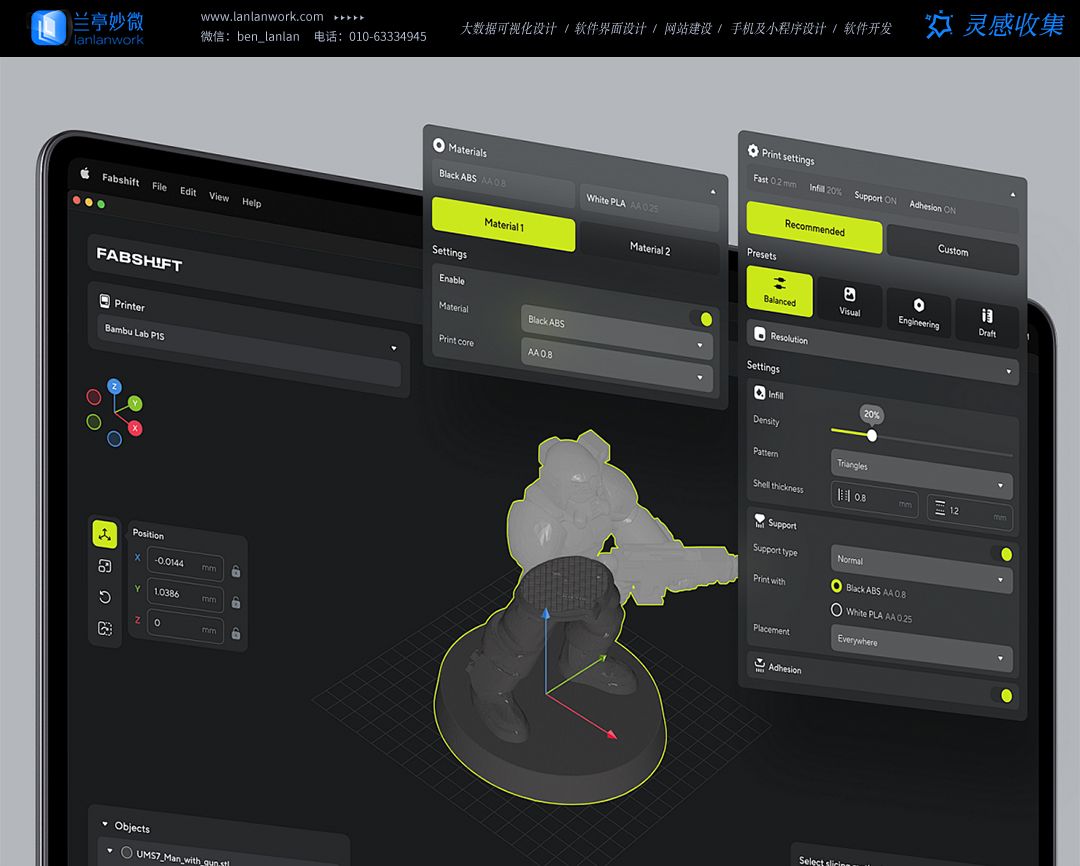This screenshot has width=1080, height=866.
Task: Switch to the Custom tab
Action: point(953,250)
